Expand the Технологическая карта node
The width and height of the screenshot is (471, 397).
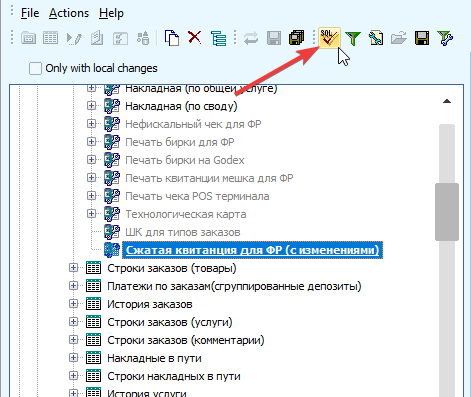coord(91,214)
